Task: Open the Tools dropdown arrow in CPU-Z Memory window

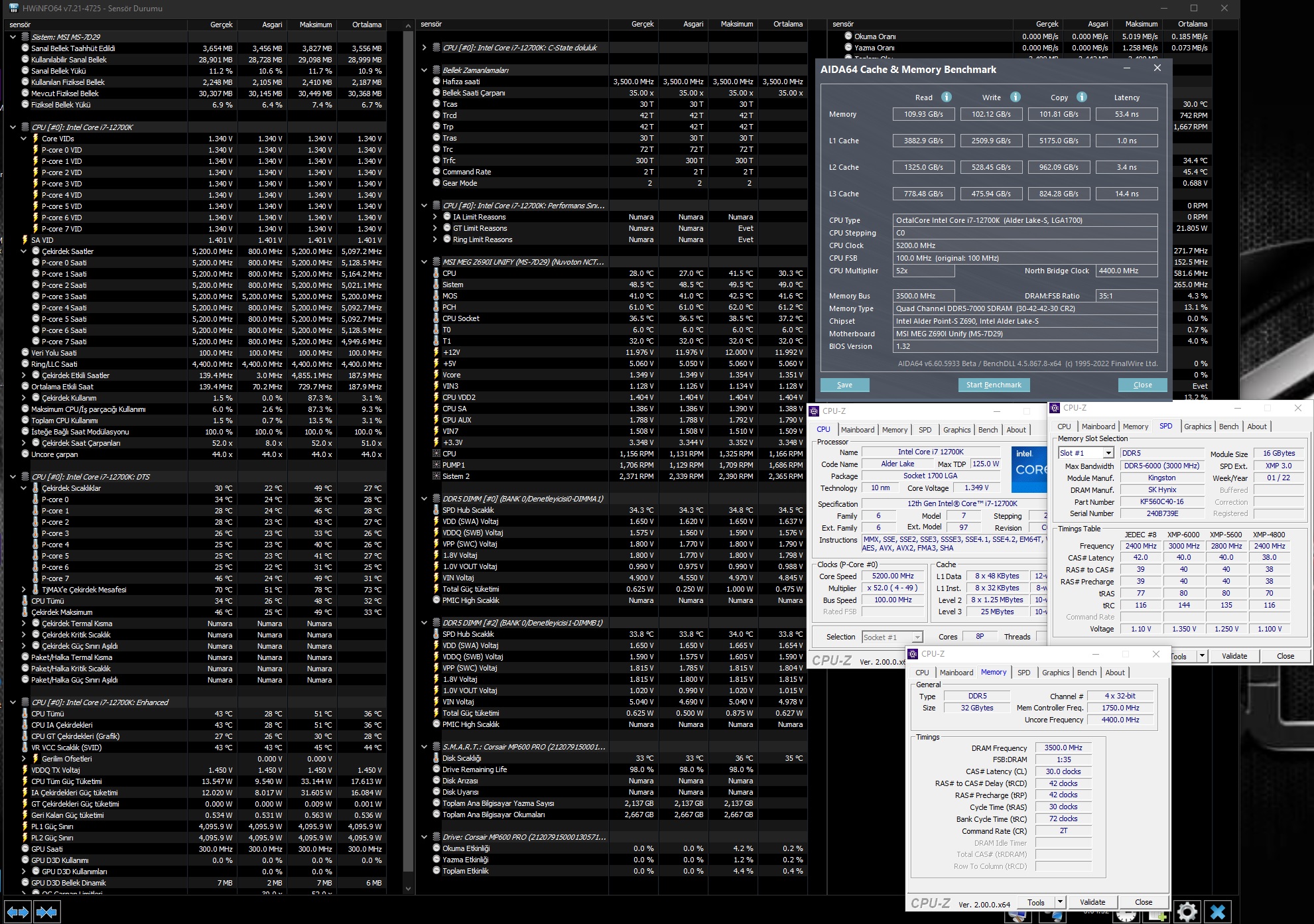Action: point(1059,902)
